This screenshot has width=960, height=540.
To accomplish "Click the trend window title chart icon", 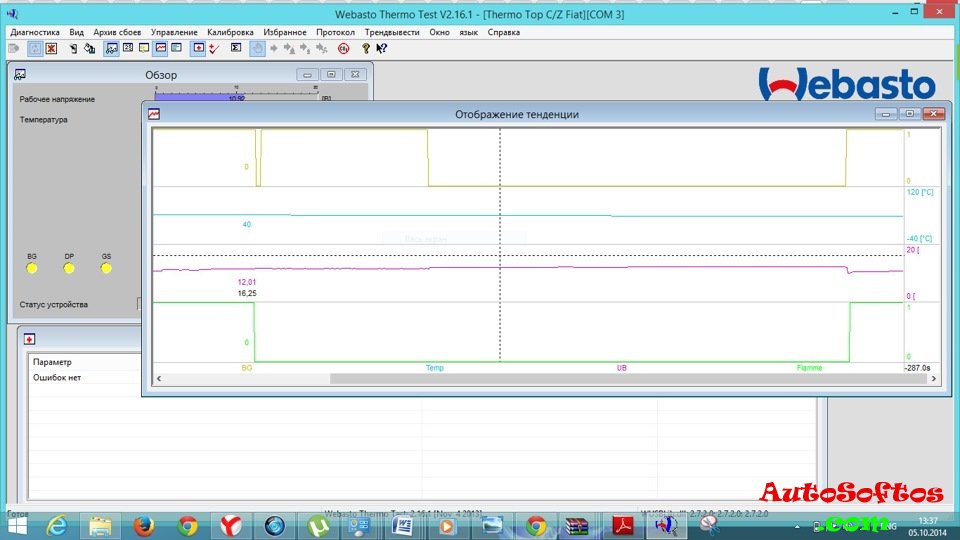I will point(154,114).
